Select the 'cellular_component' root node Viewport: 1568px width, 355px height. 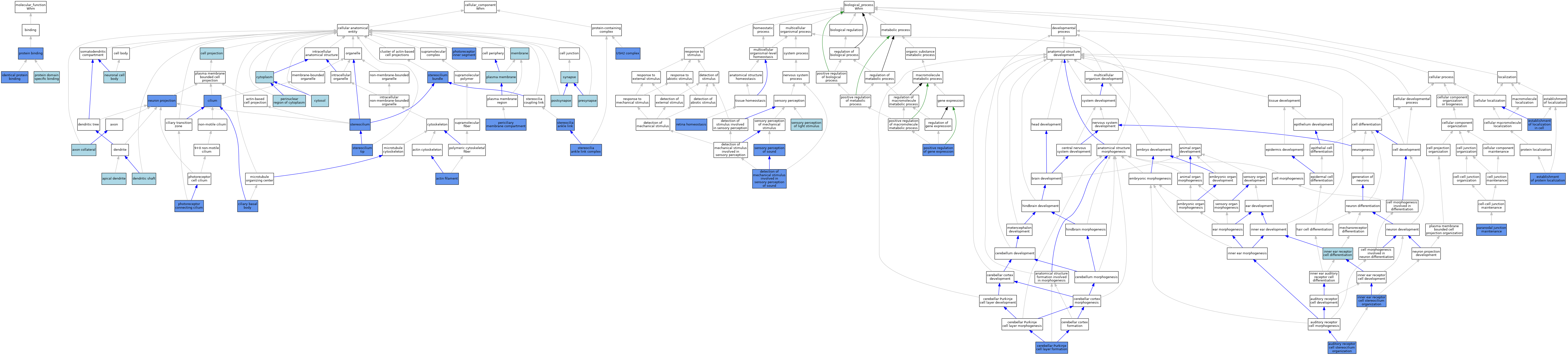coord(480,7)
